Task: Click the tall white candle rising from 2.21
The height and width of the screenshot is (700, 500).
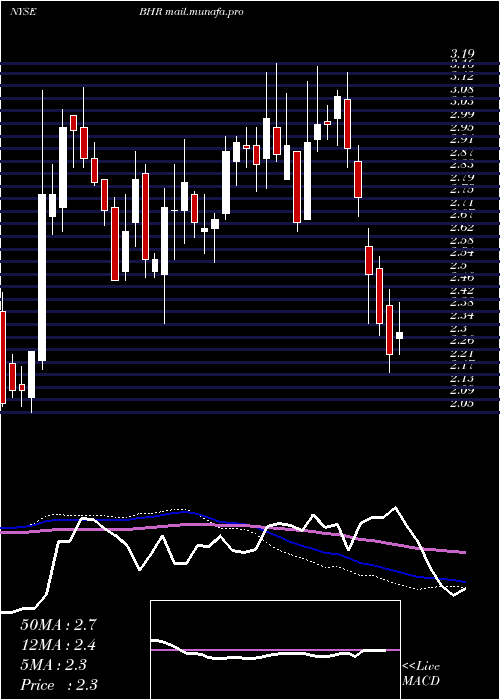Action: (42, 277)
